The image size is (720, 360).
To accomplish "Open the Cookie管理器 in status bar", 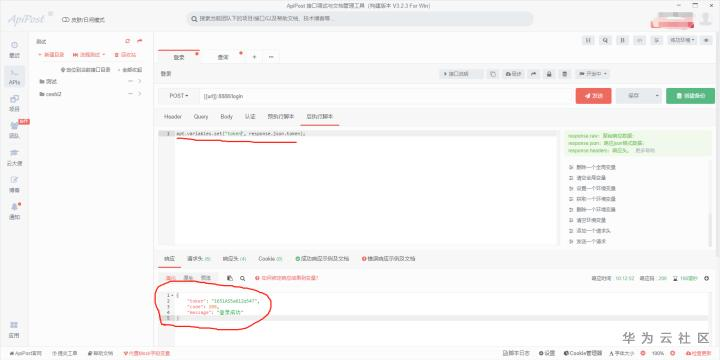I will (x=582, y=354).
